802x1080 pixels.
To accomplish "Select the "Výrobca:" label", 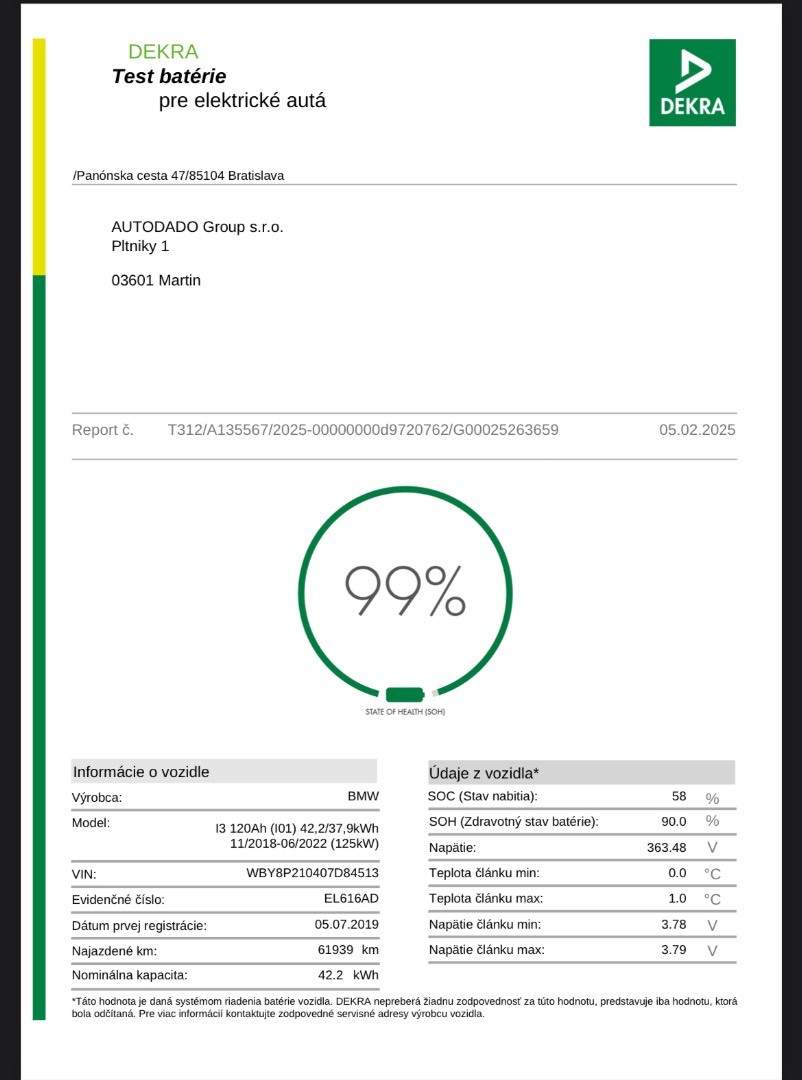I will 96,798.
